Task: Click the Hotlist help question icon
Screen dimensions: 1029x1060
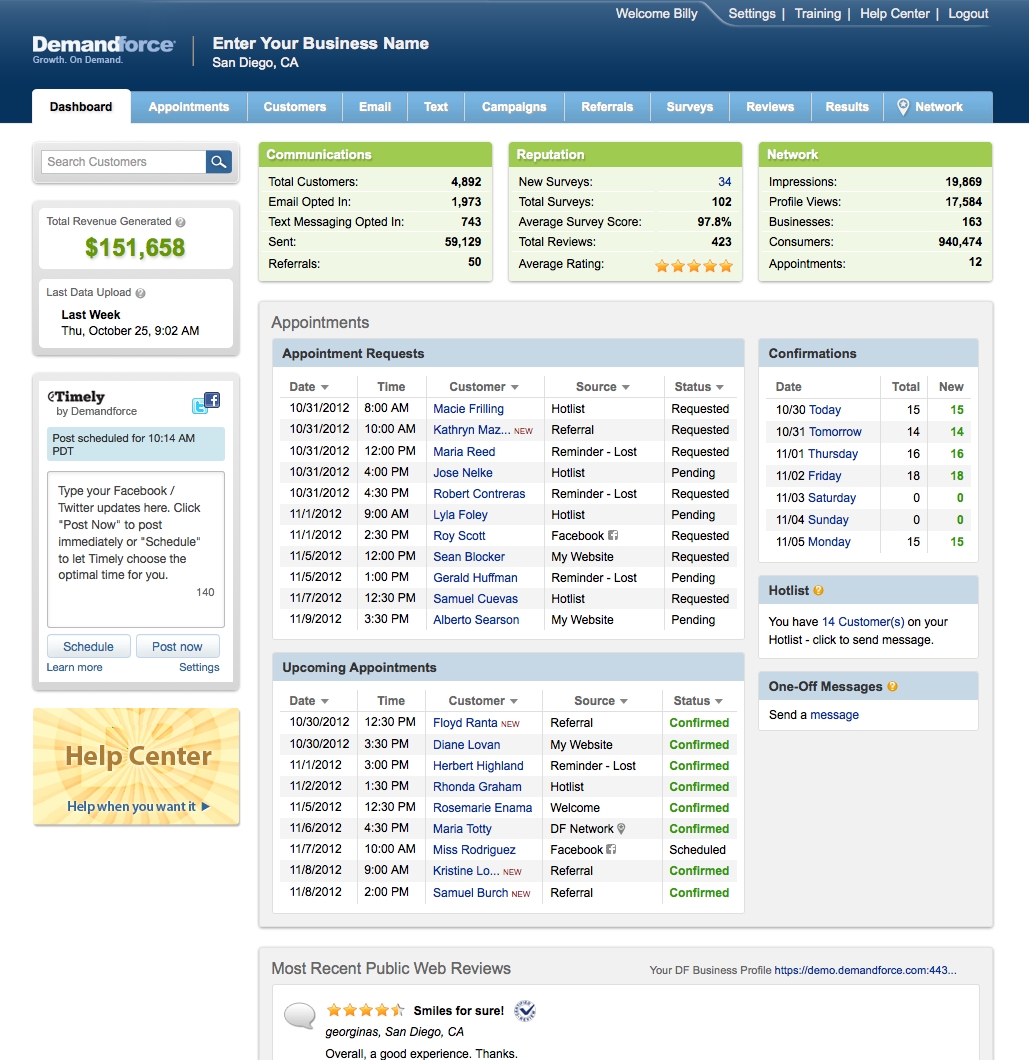Action: tap(818, 590)
